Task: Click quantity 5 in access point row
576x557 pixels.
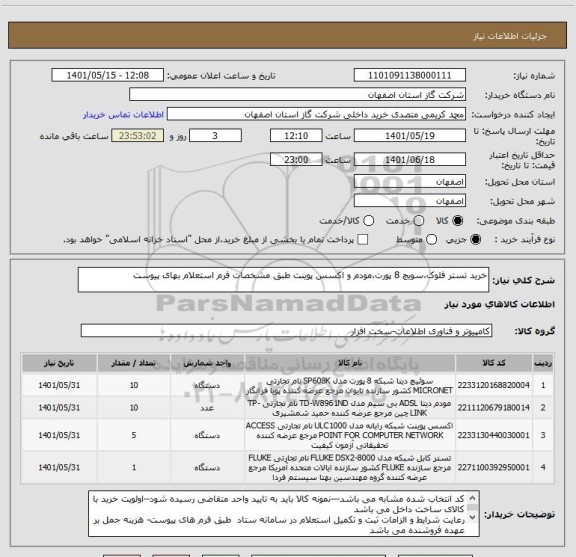Action: (x=134, y=435)
